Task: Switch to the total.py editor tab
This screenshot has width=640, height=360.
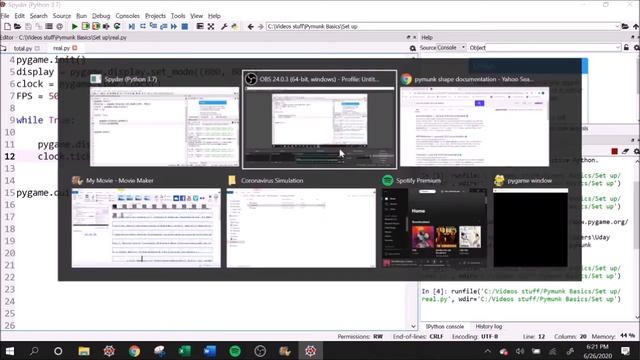Action: click(x=23, y=48)
